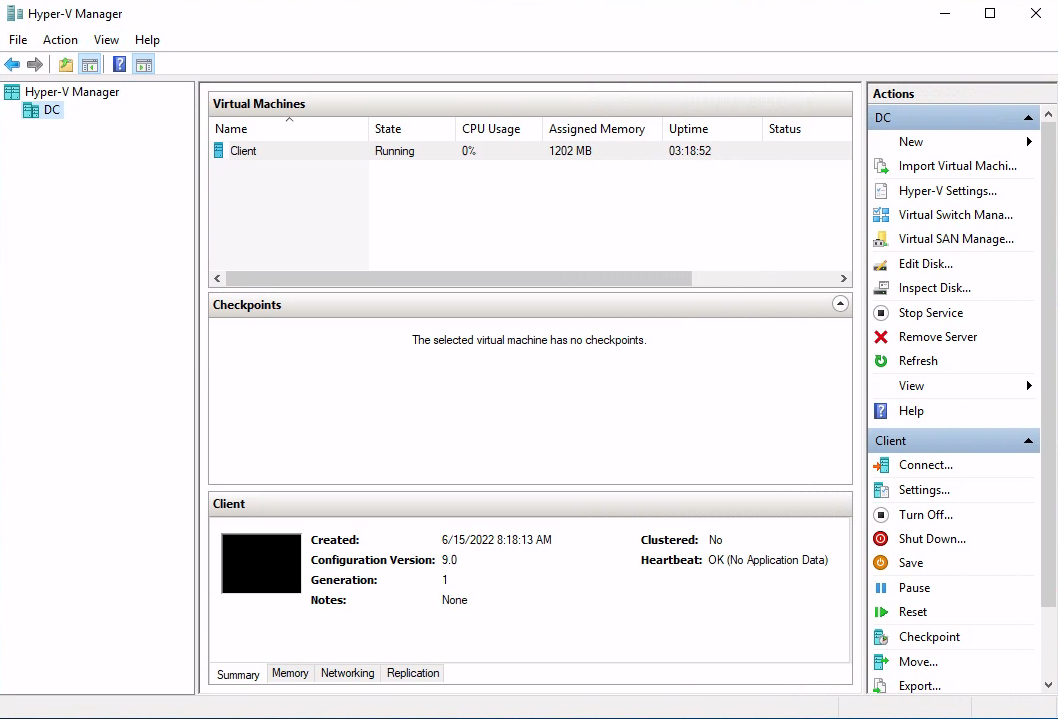
Task: Switch to the Replication tab
Action: pyautogui.click(x=413, y=673)
